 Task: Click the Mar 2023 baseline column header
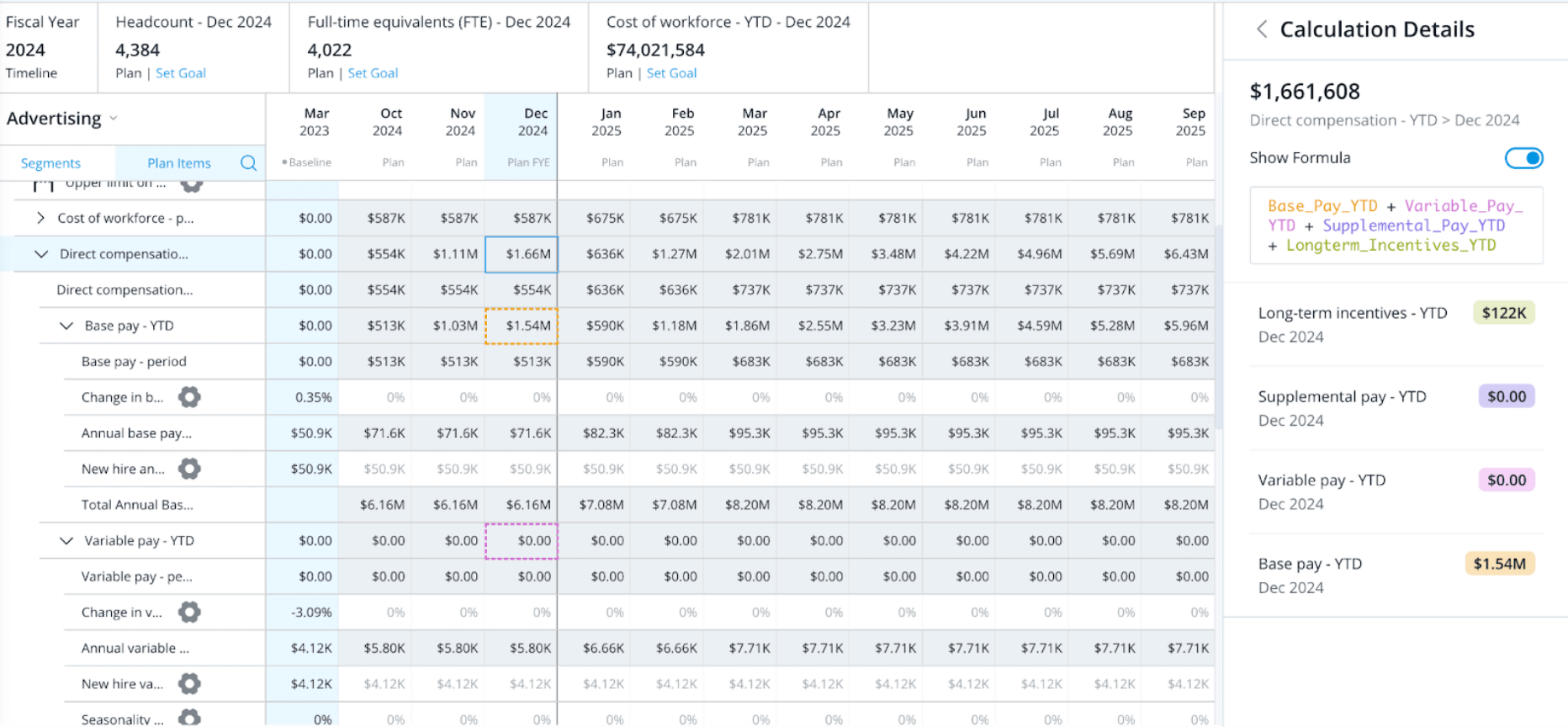click(x=302, y=136)
